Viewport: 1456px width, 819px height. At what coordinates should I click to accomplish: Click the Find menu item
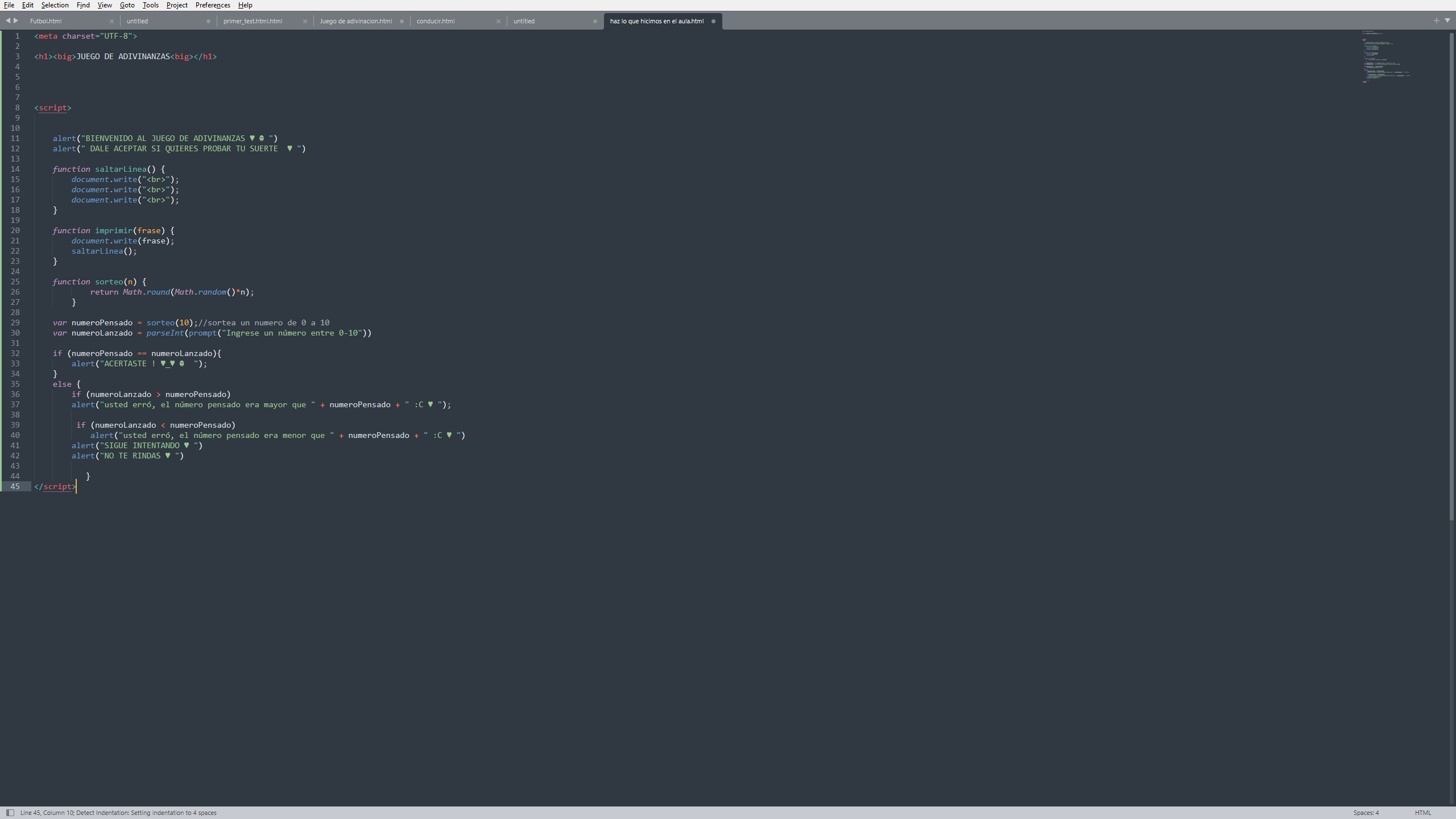click(84, 4)
